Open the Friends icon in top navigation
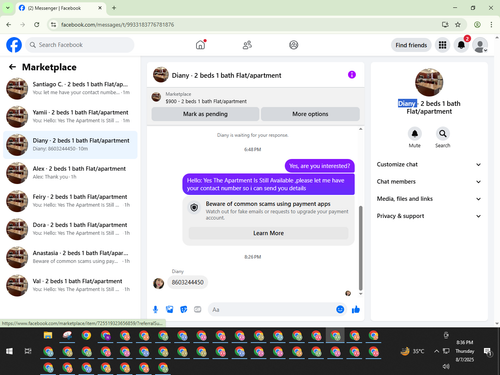 [x=247, y=45]
